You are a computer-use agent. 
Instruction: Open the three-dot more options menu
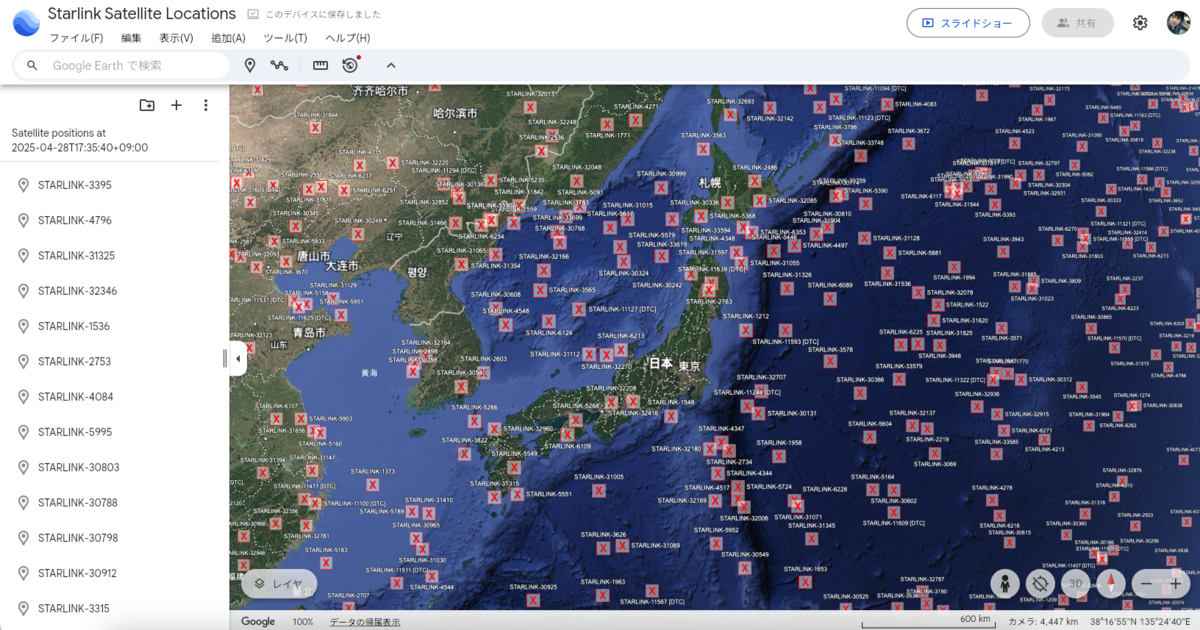click(x=206, y=105)
